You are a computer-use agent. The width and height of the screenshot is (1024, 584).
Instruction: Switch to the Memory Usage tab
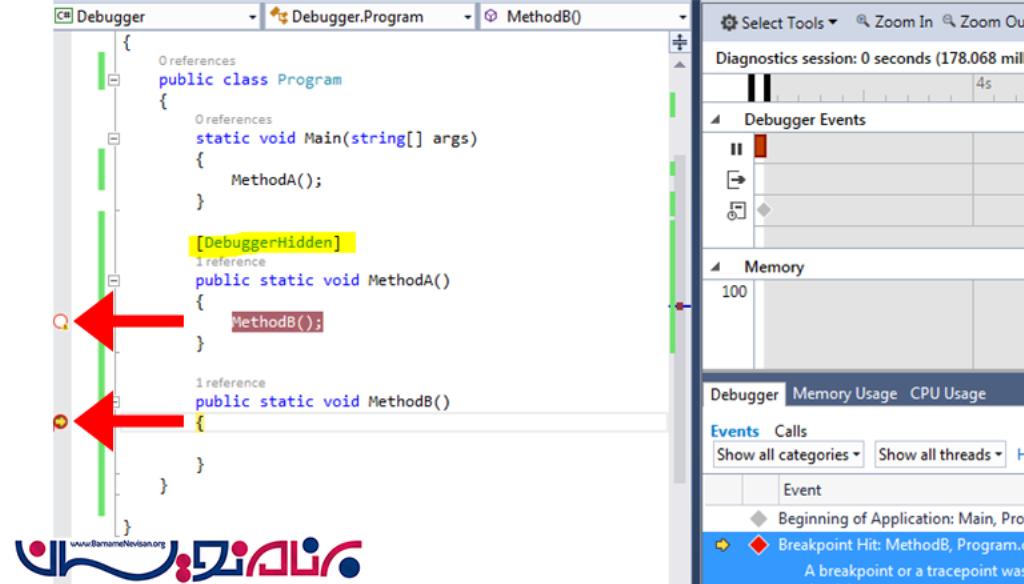pos(844,394)
